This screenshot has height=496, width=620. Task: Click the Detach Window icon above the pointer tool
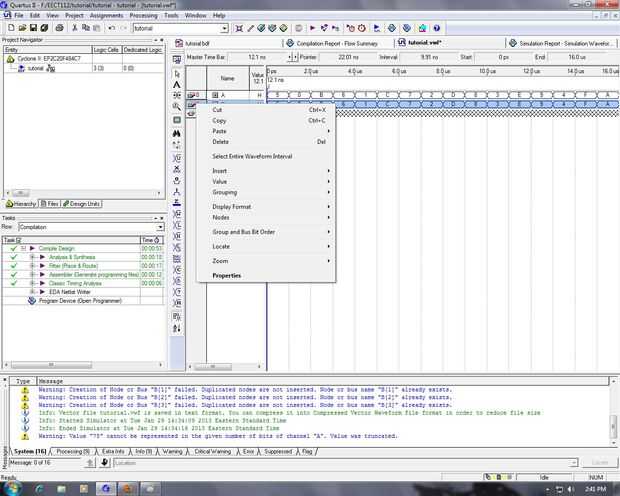[x=177, y=60]
